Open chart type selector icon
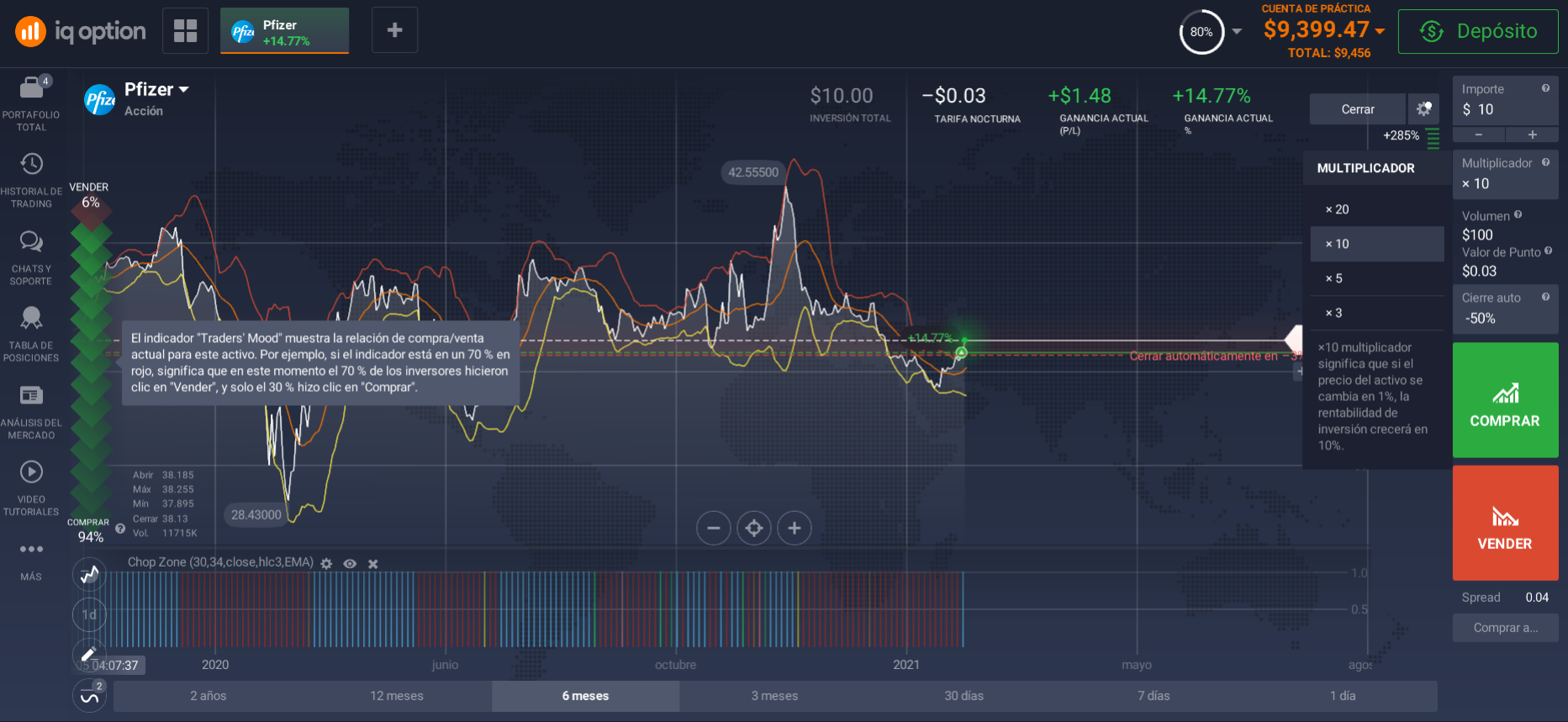The image size is (1568, 722). [89, 575]
